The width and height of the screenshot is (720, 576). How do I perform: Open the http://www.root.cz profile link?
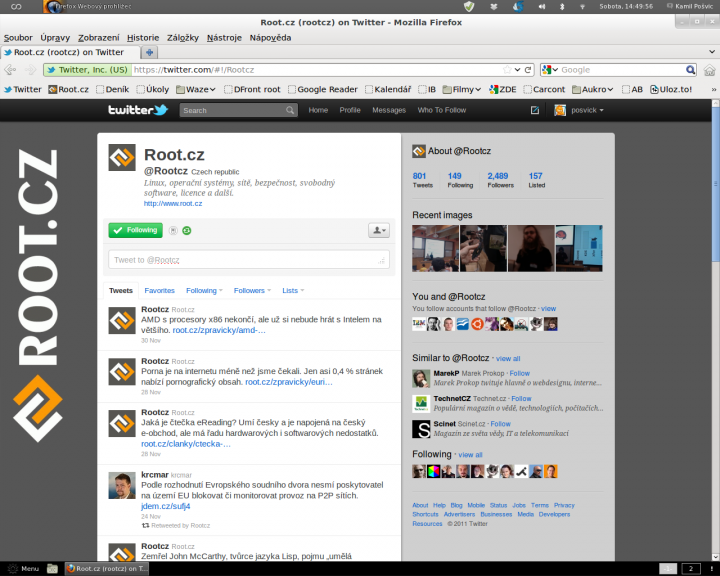(173, 203)
